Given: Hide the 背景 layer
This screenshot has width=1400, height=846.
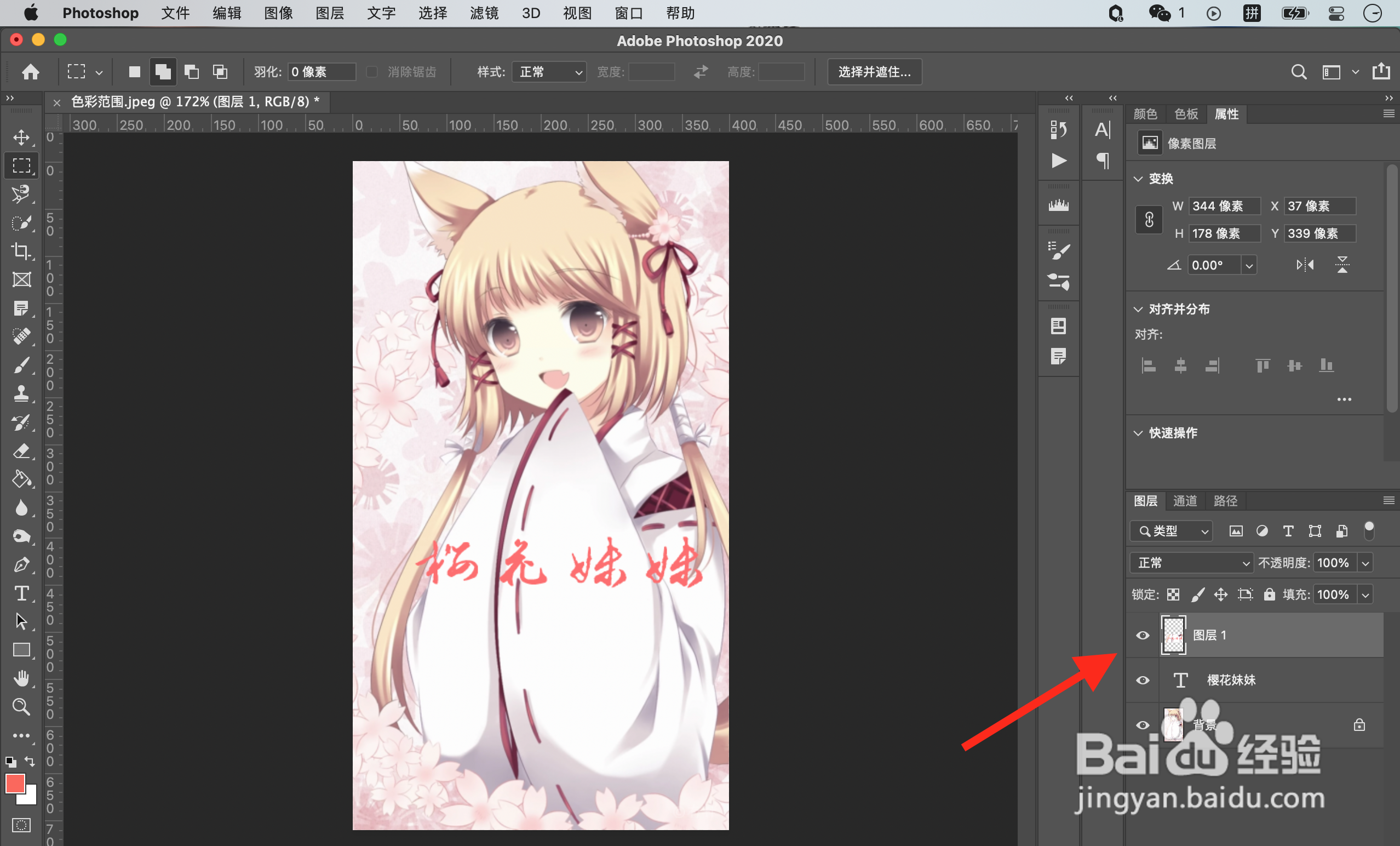Looking at the screenshot, I should point(1143,725).
